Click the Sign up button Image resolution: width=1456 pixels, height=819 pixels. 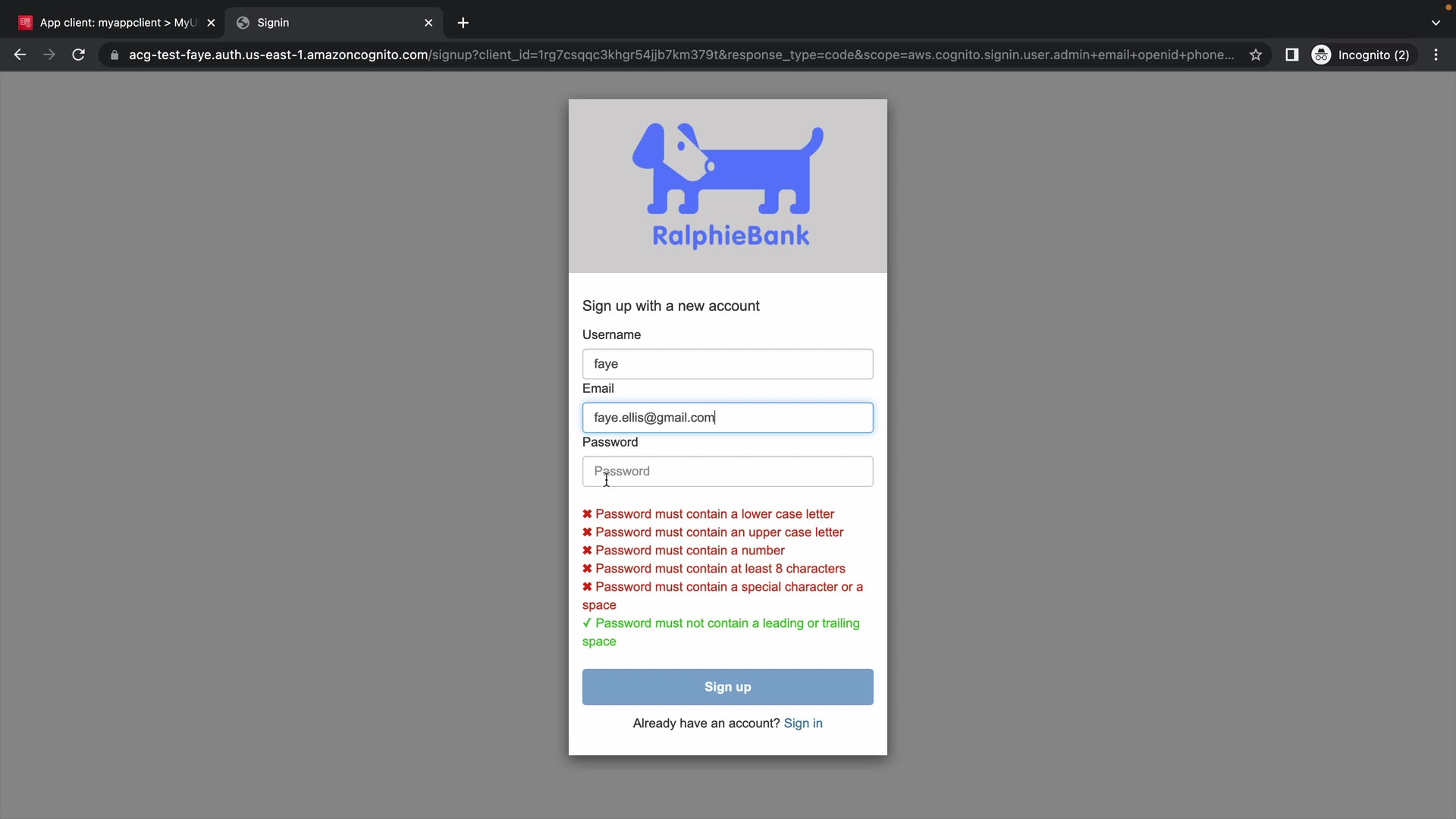point(727,686)
